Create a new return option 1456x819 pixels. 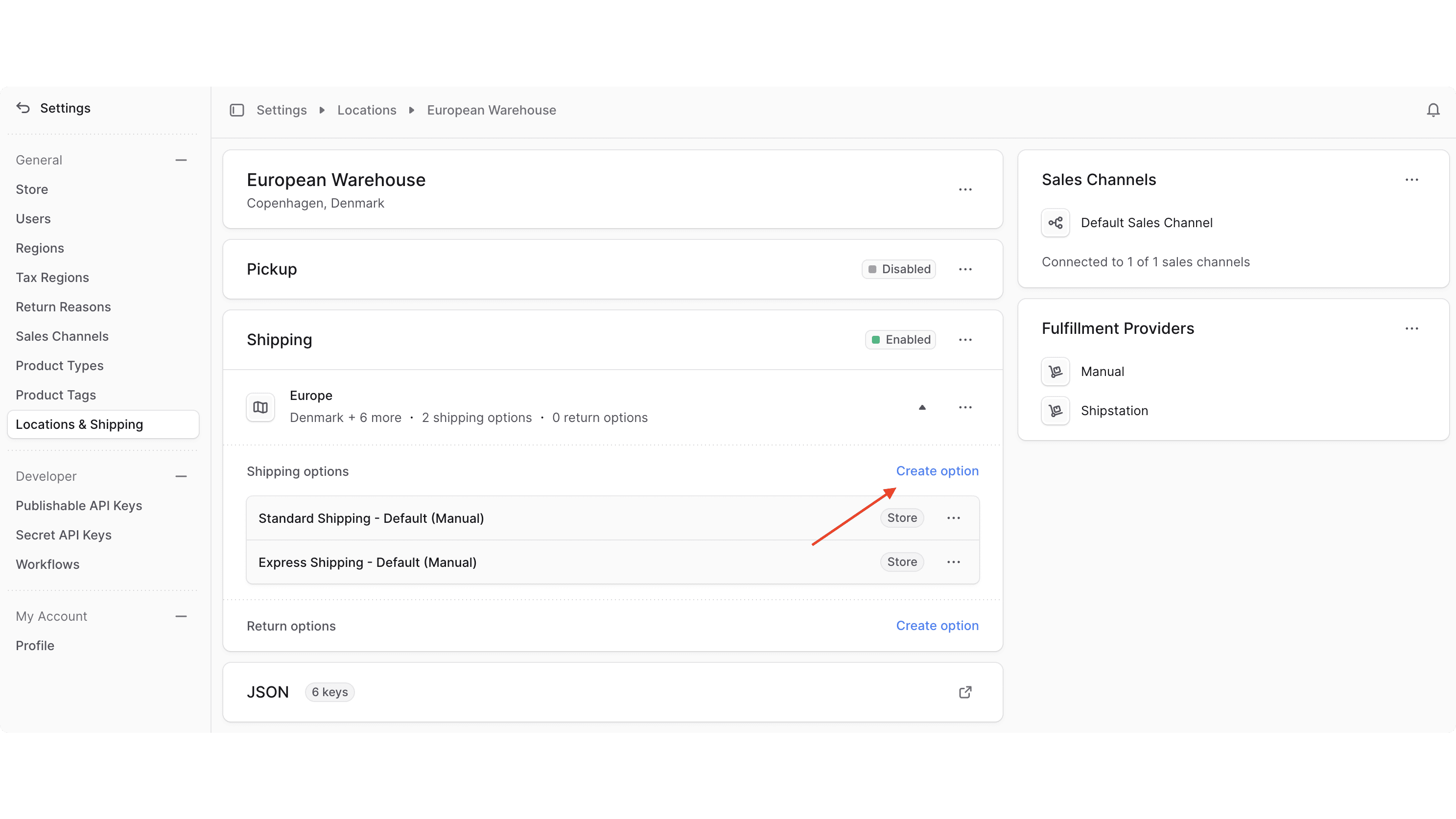937,626
